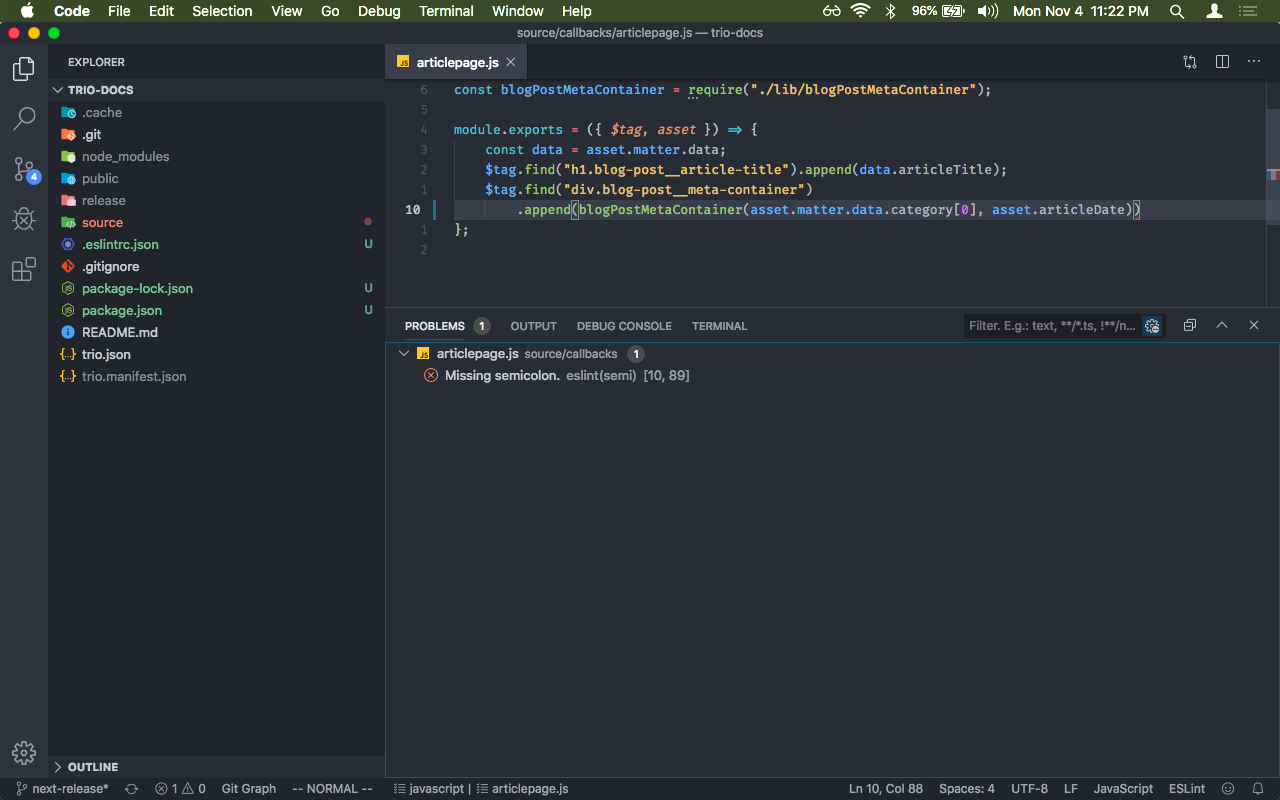Click the articlepage.js breadcrumb in status bar
Screen dimensions: 1280x800
(x=522, y=789)
